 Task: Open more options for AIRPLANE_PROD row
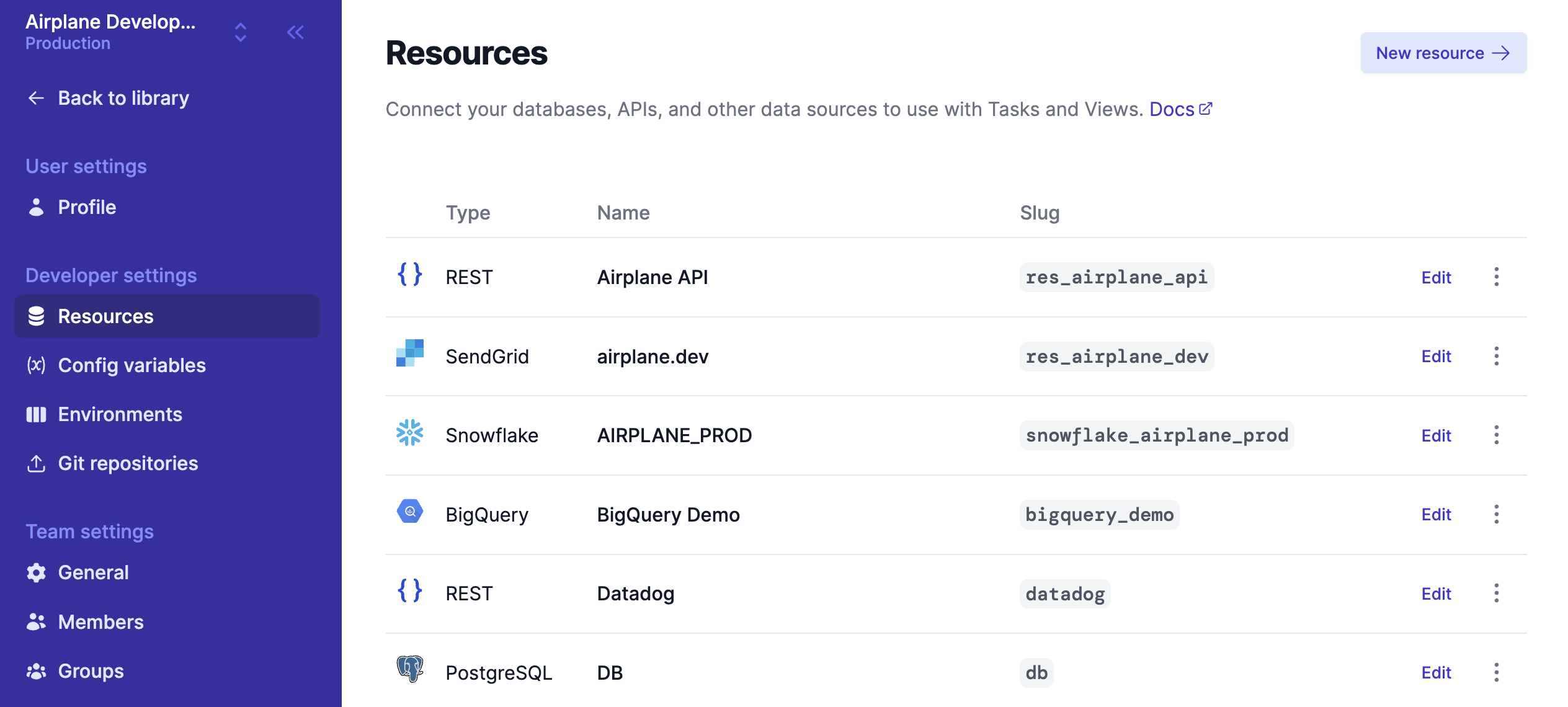pyautogui.click(x=1496, y=435)
